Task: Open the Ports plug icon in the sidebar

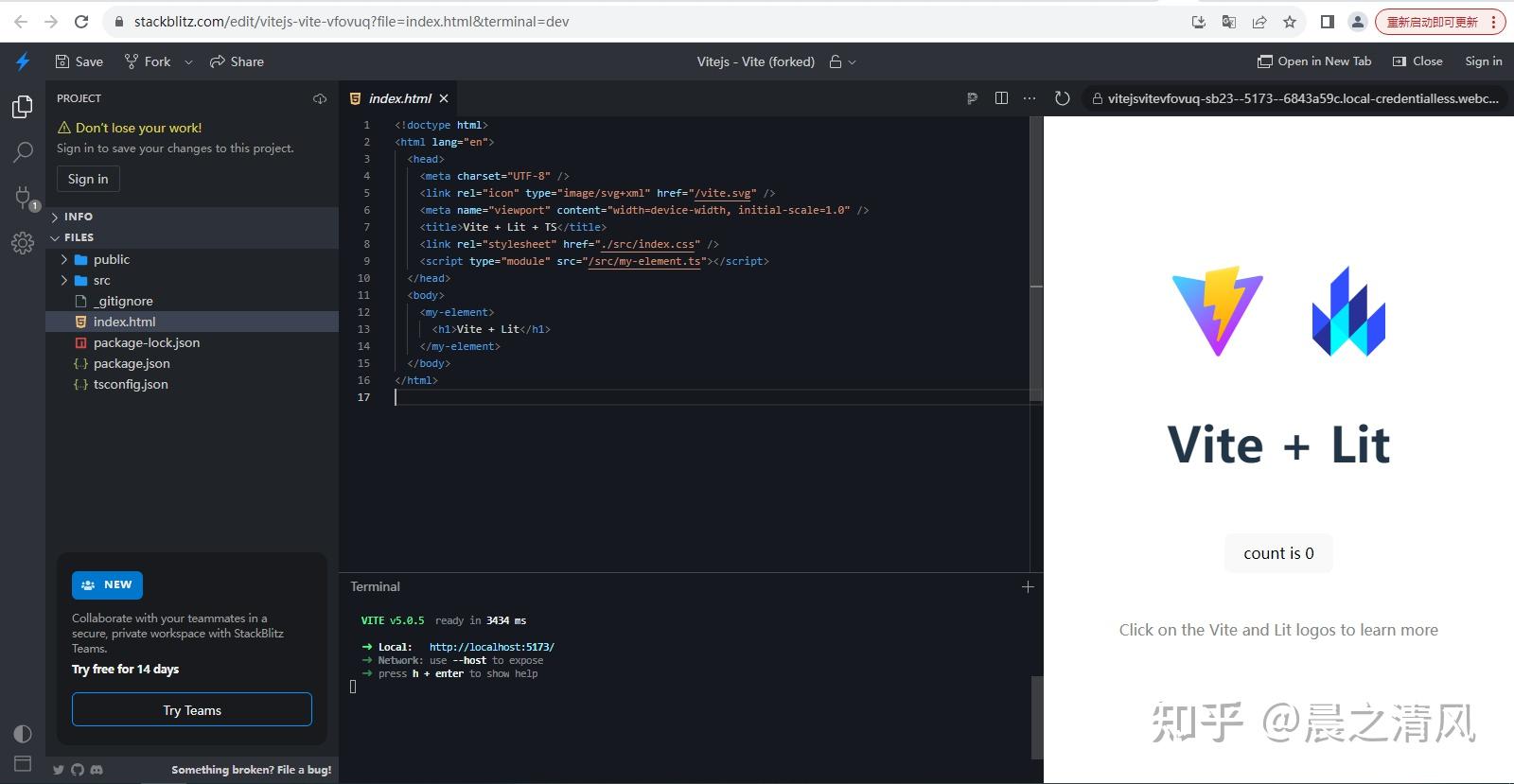Action: (x=23, y=197)
